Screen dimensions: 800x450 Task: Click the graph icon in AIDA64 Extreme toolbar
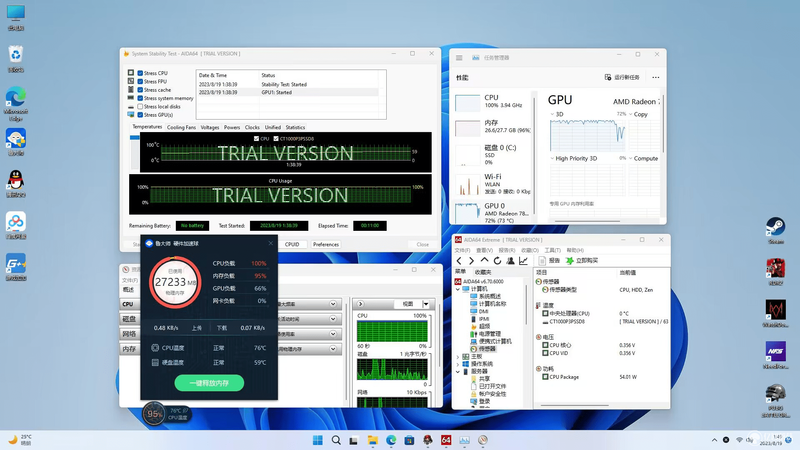coord(523,261)
